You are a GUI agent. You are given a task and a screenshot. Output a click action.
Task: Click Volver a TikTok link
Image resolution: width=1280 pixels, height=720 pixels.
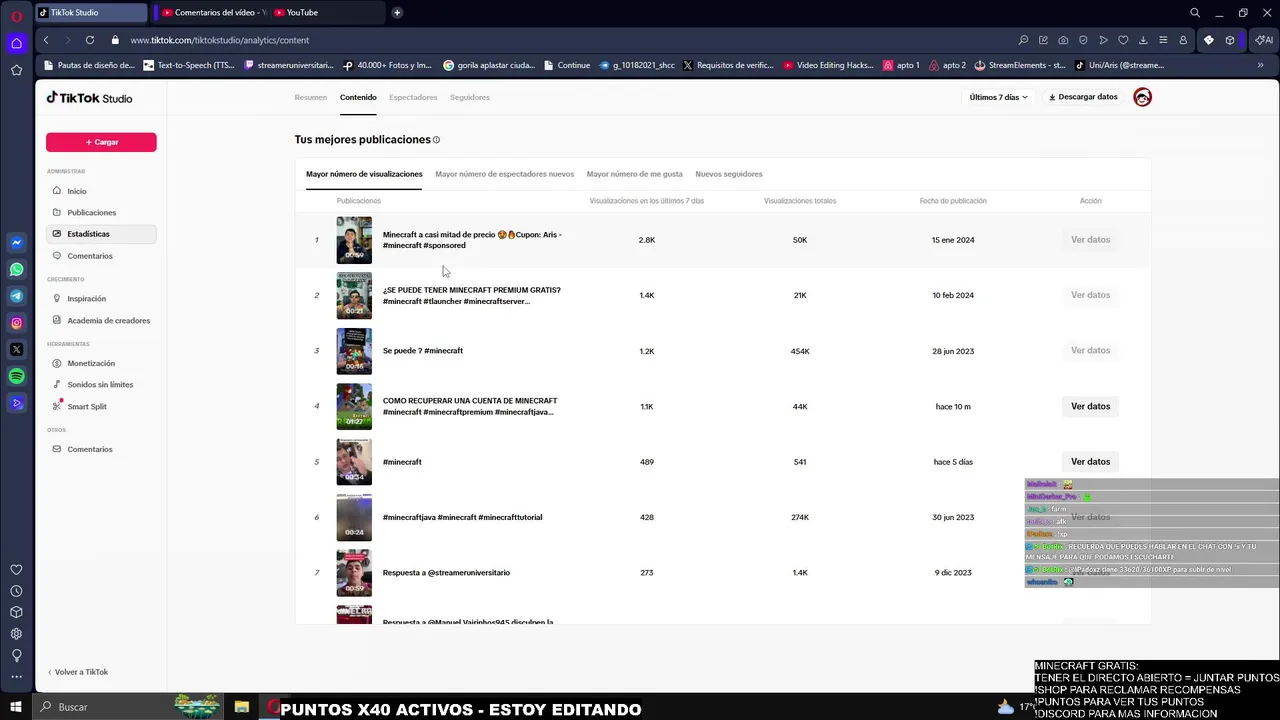click(77, 672)
